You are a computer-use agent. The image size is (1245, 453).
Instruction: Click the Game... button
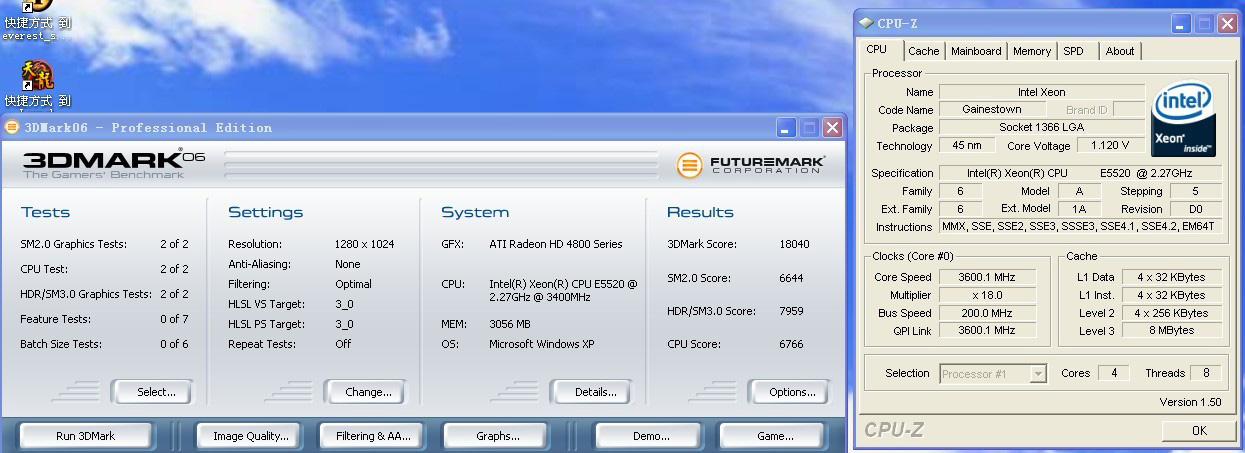(x=772, y=436)
